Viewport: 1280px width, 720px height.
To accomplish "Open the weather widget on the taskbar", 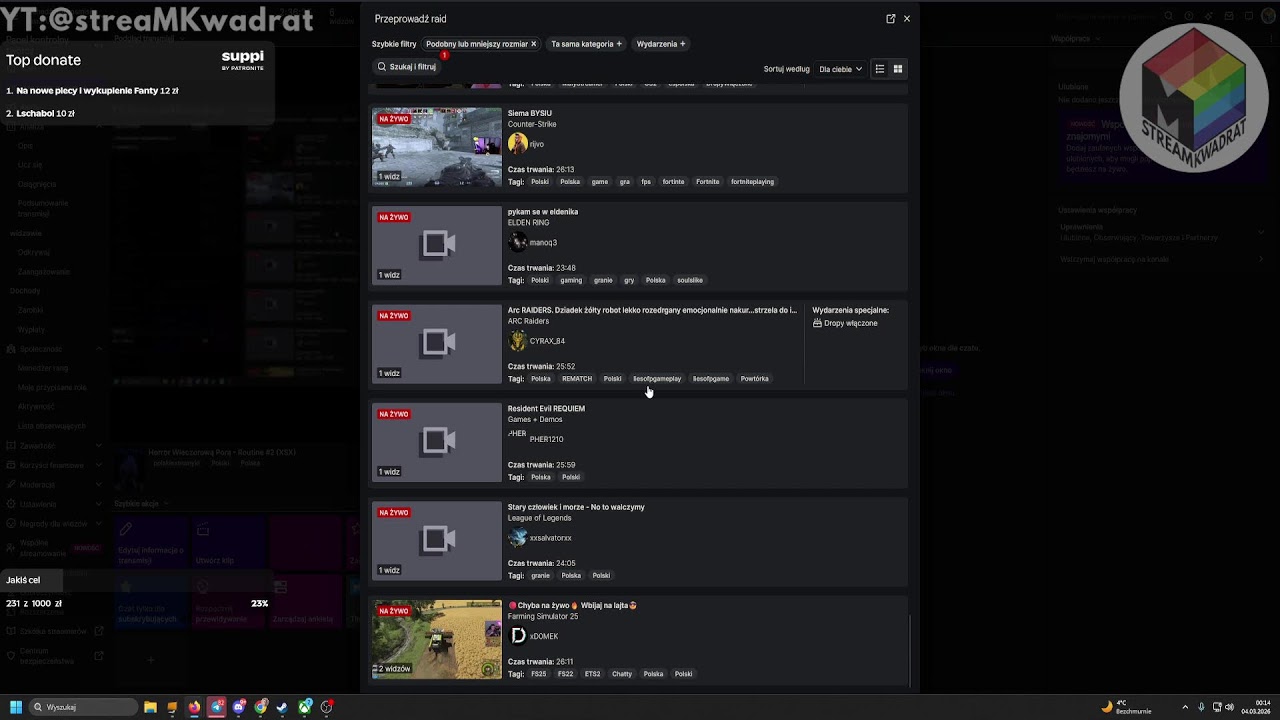I will click(1126, 707).
